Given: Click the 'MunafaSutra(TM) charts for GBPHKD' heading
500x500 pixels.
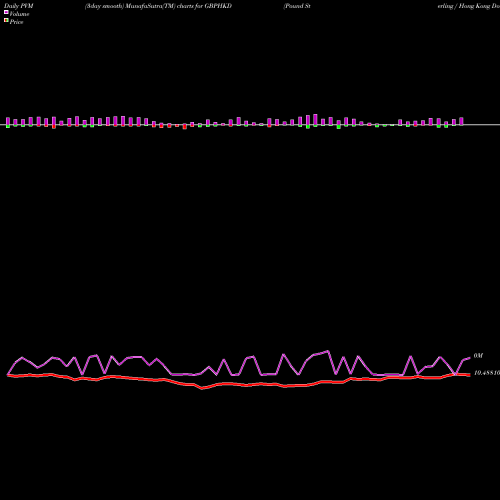Looking at the screenshot, I should [179, 6].
